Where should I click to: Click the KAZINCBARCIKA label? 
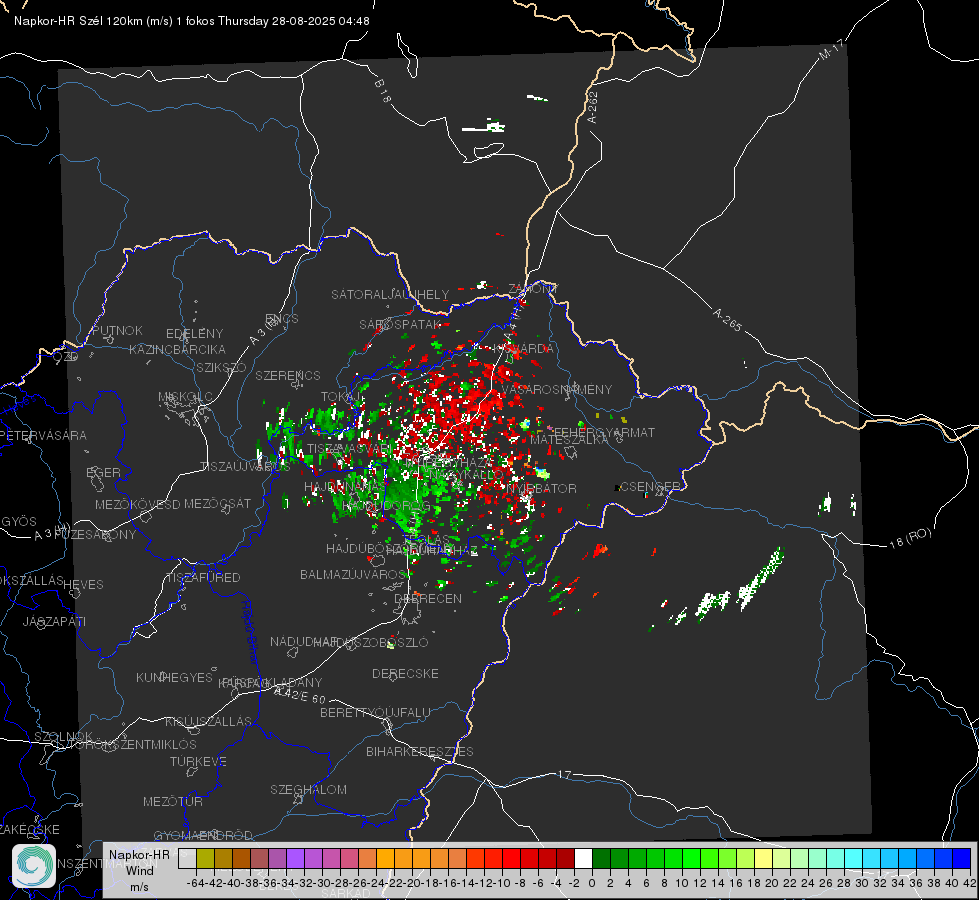click(x=177, y=349)
